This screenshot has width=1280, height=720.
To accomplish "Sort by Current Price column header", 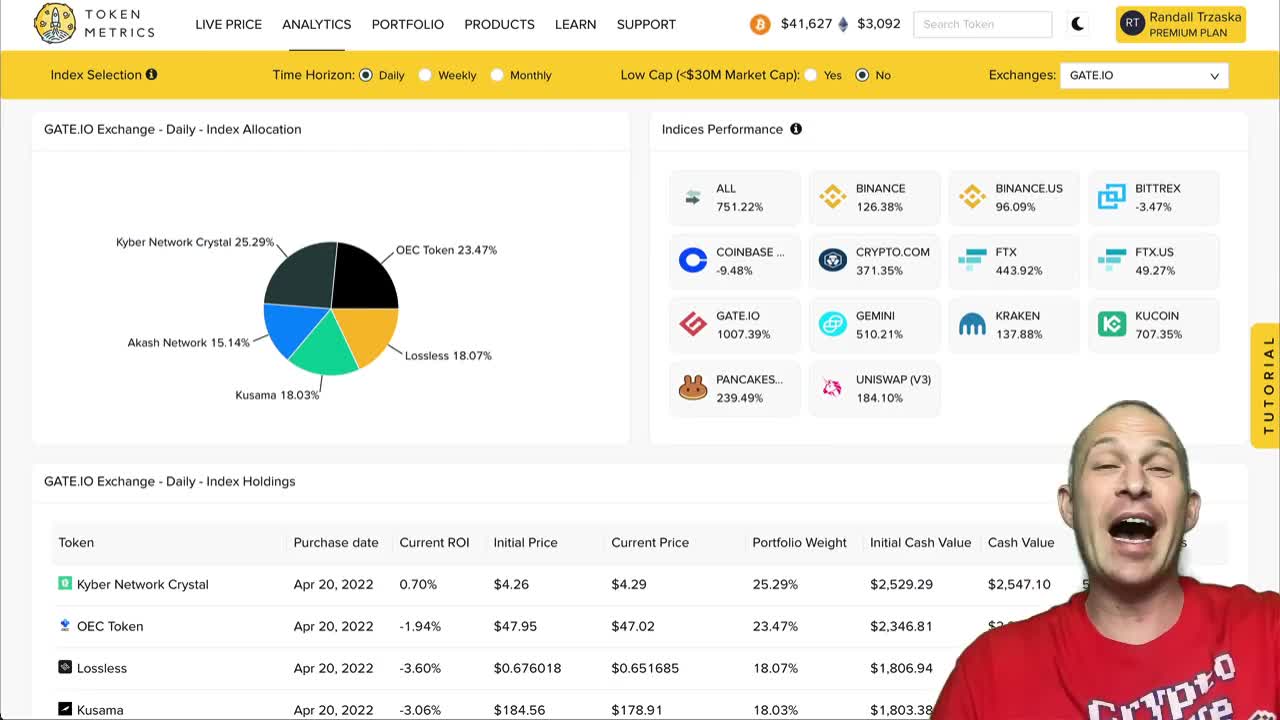I will [x=650, y=542].
